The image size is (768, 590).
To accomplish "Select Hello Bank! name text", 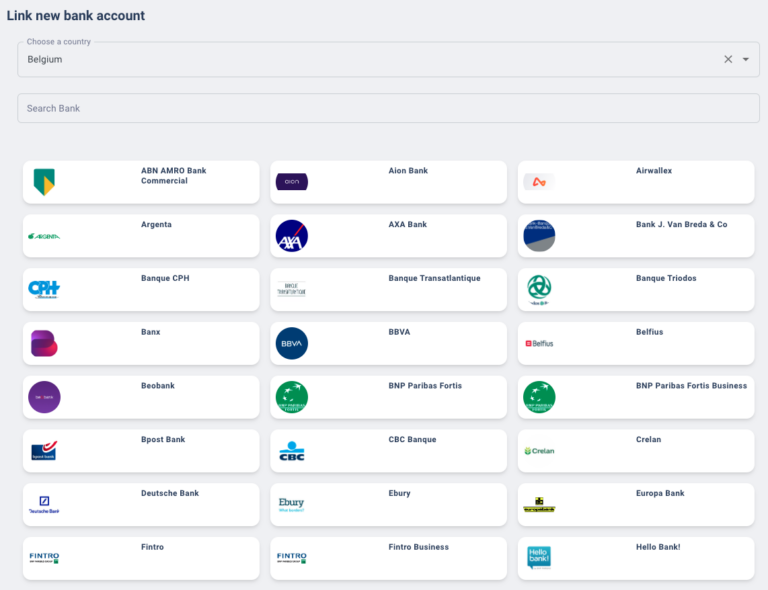I will [x=658, y=547].
